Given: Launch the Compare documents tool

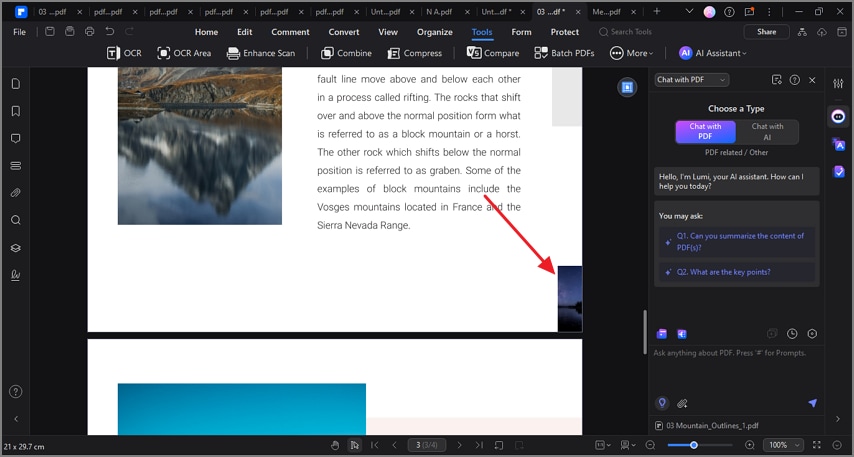Looking at the screenshot, I should pyautogui.click(x=493, y=53).
